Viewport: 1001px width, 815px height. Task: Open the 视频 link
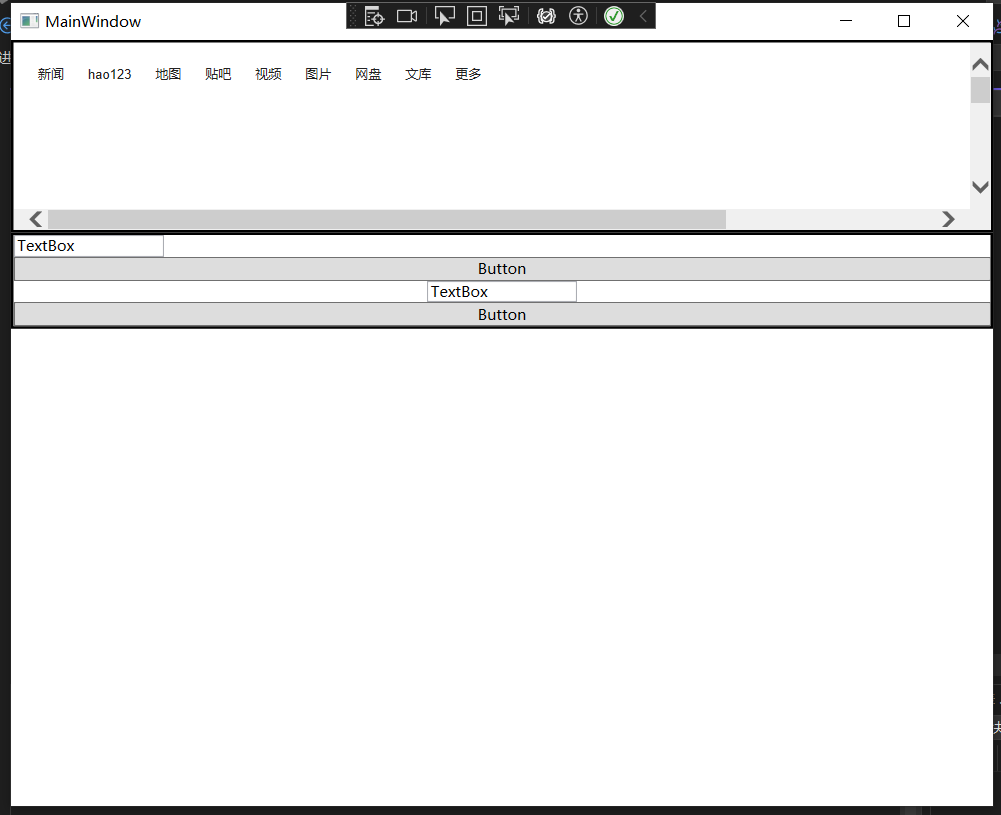point(268,74)
